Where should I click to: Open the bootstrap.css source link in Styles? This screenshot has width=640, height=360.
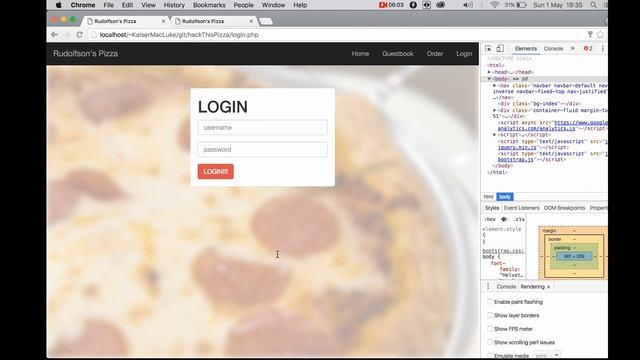tap(503, 251)
